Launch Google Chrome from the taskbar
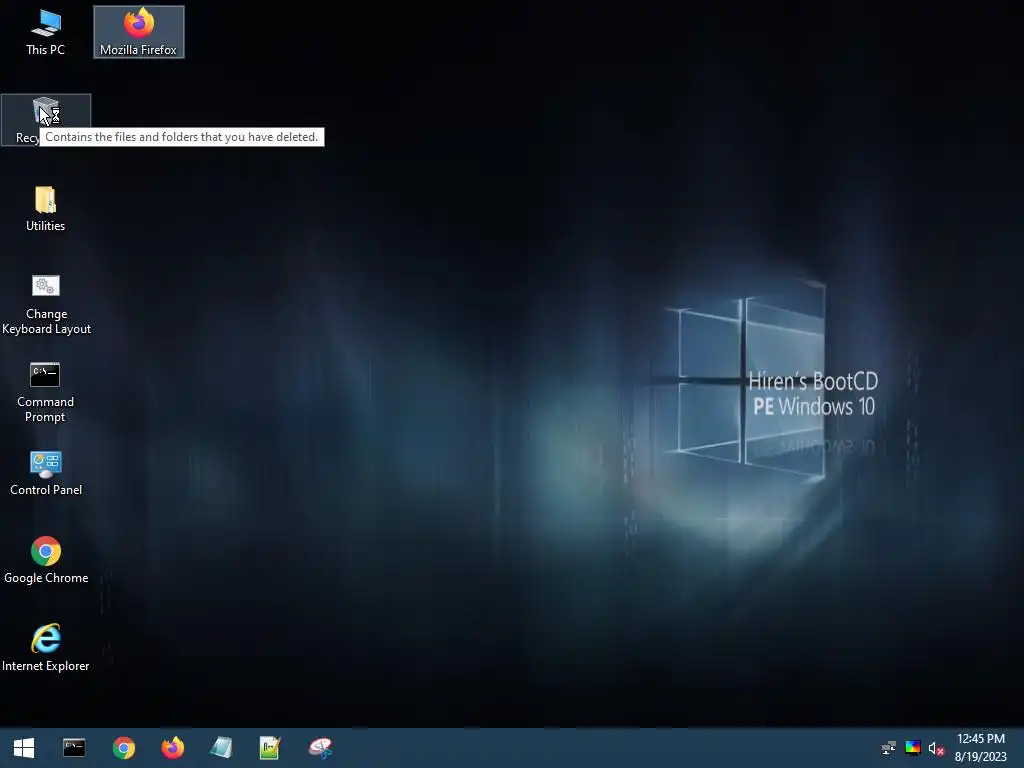Image resolution: width=1024 pixels, height=768 pixels. pos(123,748)
